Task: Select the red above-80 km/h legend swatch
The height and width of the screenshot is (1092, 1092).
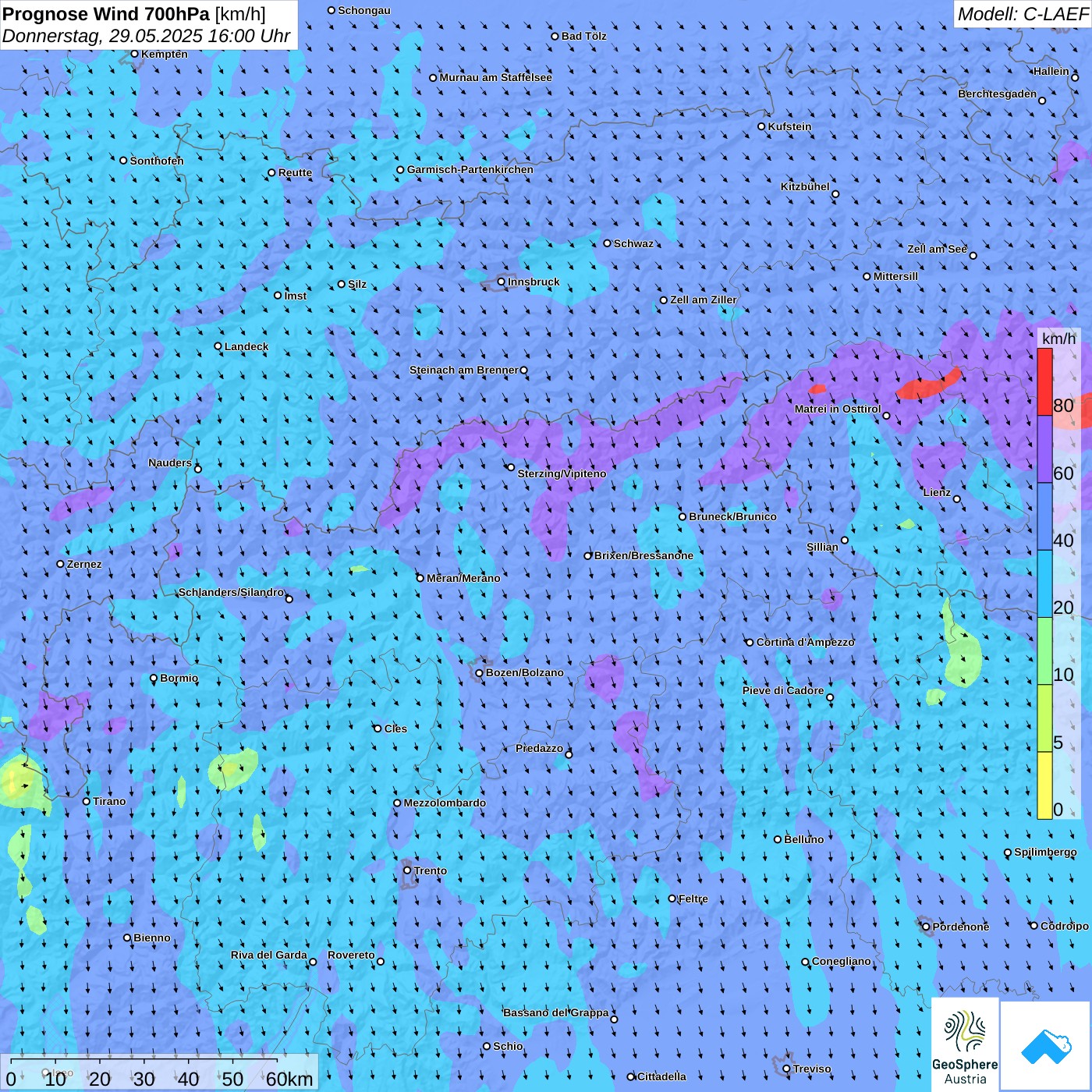Action: pos(1044,381)
